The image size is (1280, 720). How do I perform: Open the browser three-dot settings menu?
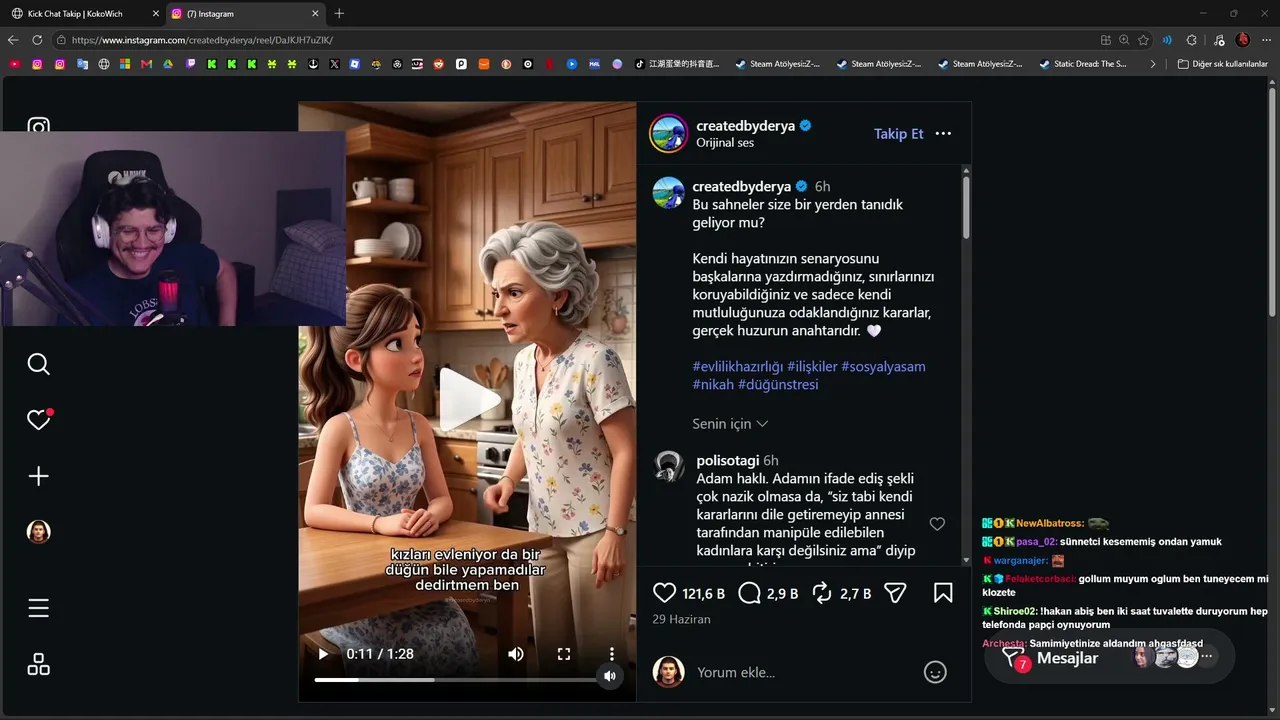tap(1267, 40)
